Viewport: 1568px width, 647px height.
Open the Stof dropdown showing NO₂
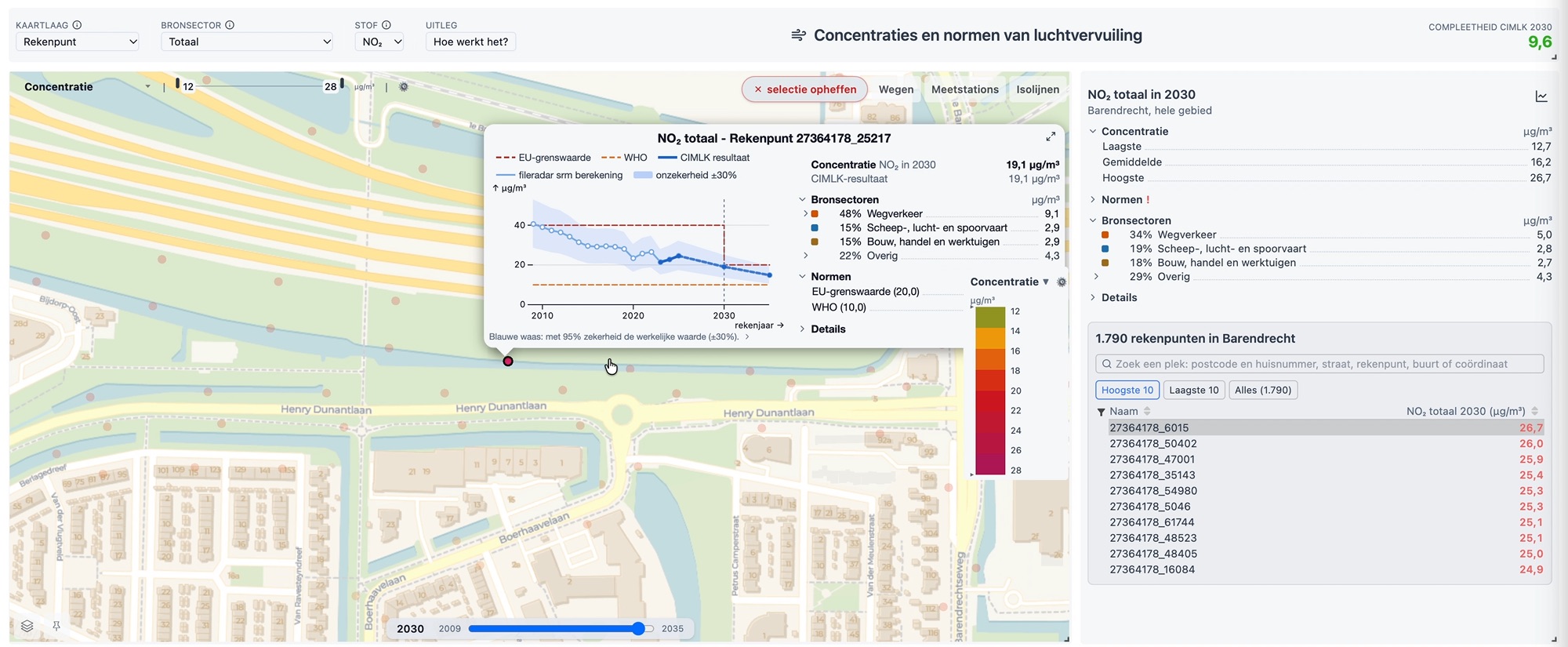(x=379, y=42)
